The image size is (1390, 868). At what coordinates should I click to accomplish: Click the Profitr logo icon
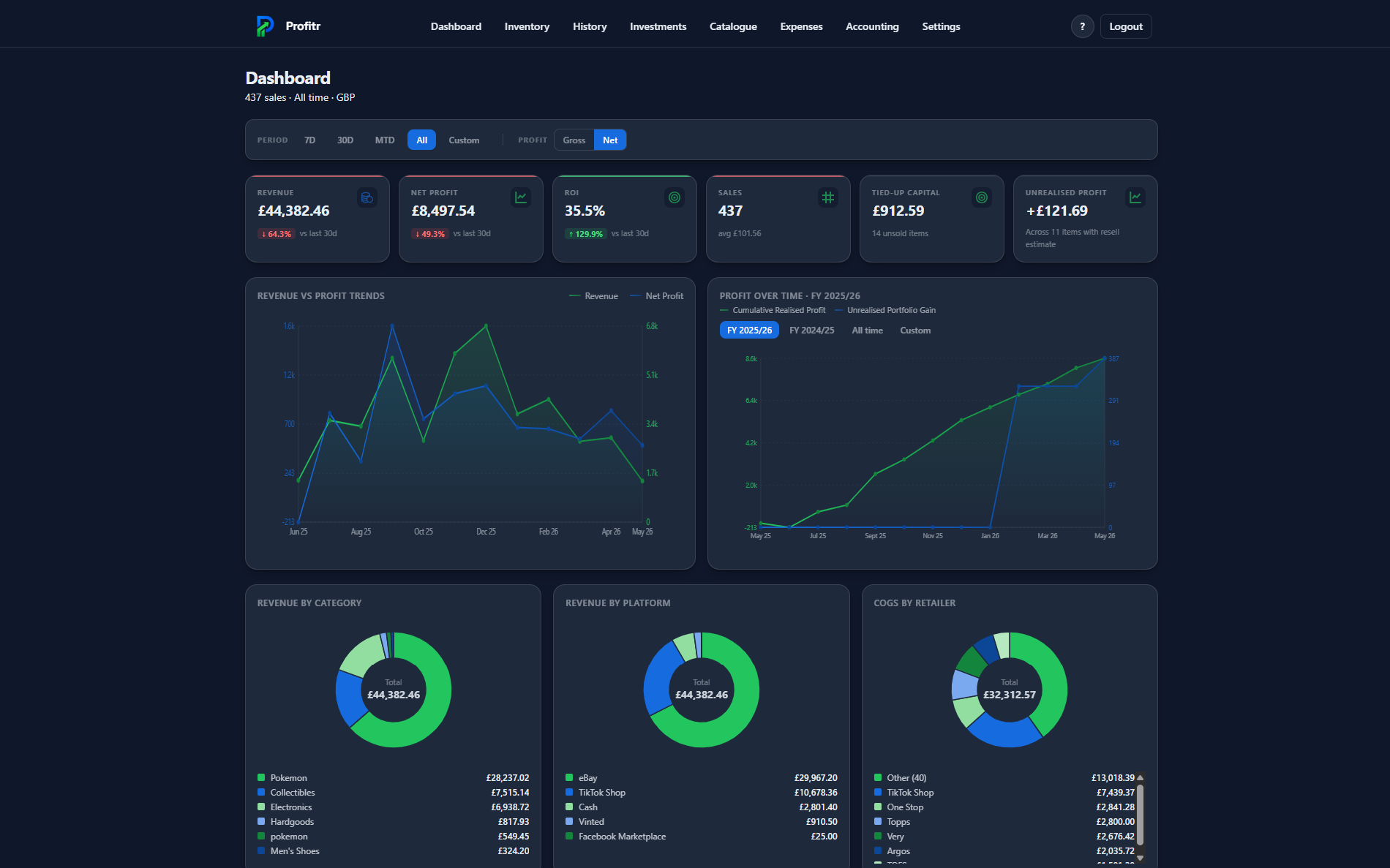265,26
